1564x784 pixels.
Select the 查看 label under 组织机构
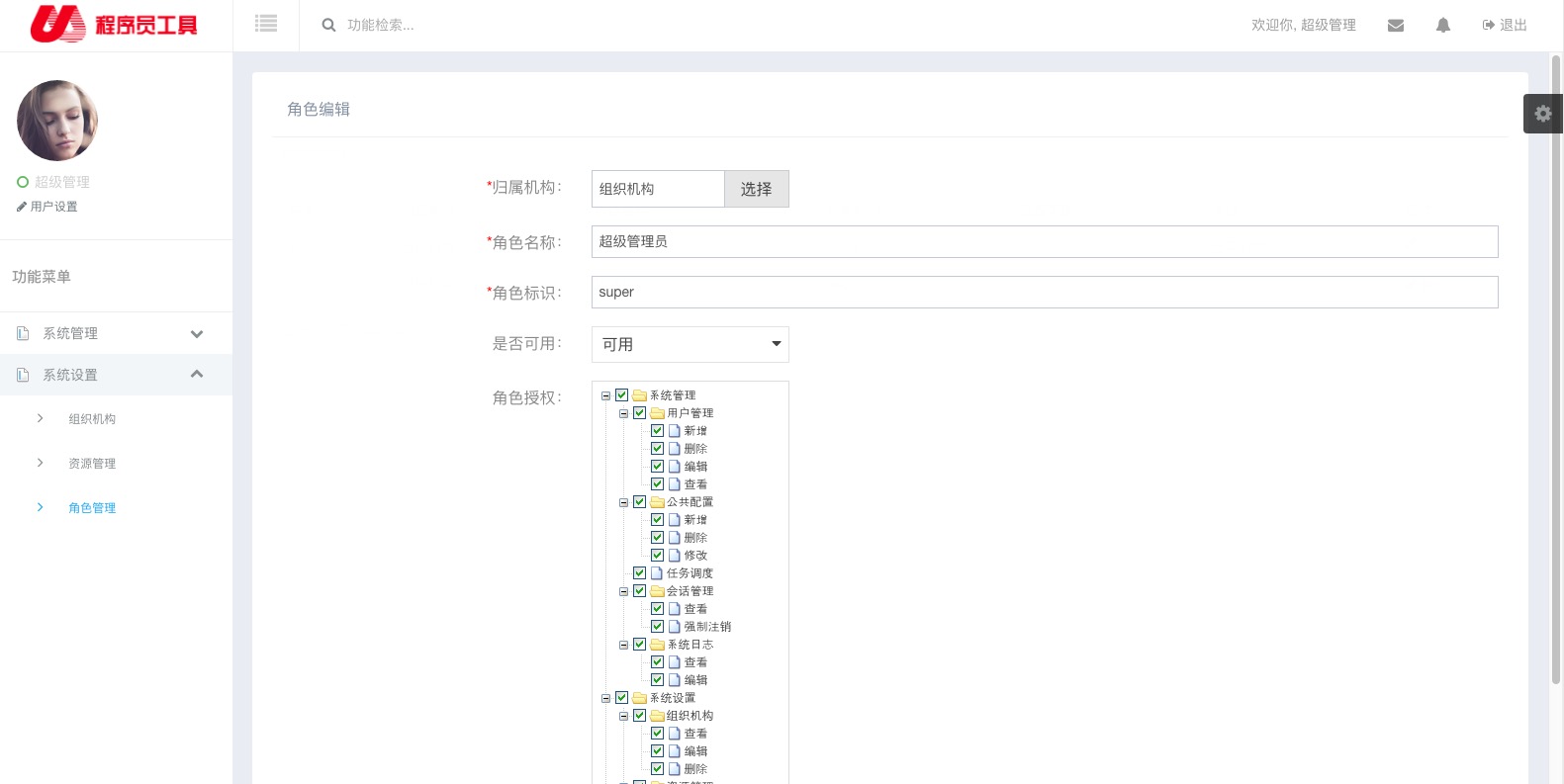coord(696,734)
